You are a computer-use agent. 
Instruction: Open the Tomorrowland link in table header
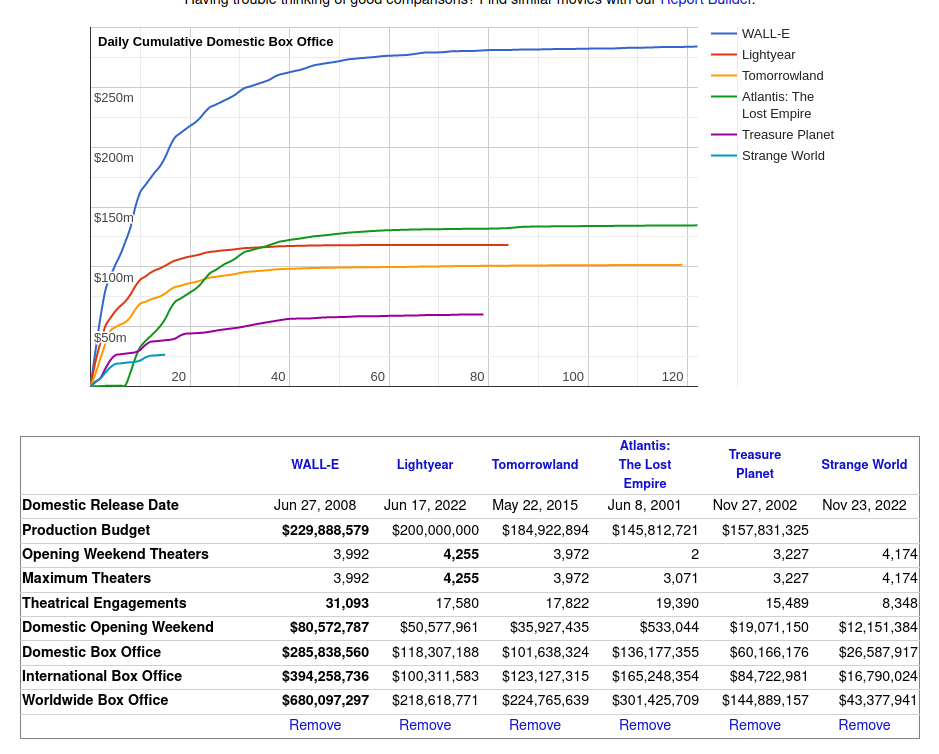coord(535,465)
